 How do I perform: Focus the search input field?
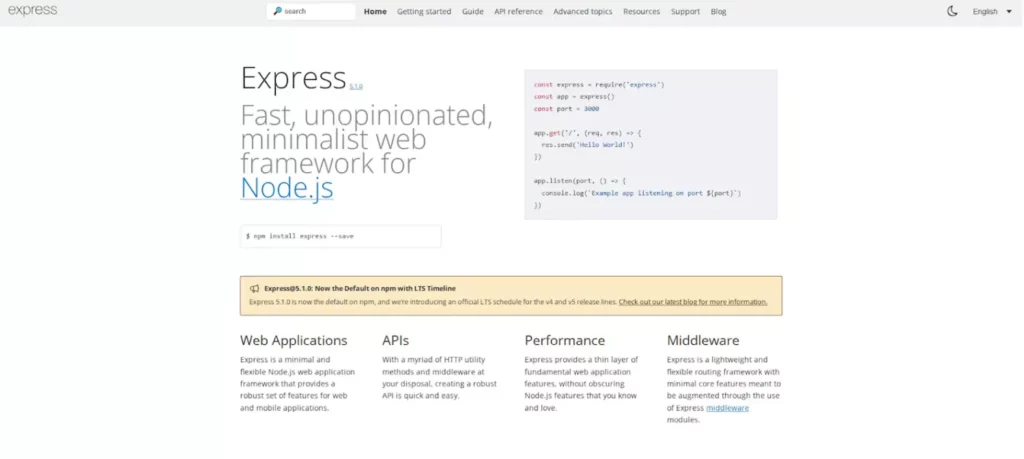coord(311,11)
